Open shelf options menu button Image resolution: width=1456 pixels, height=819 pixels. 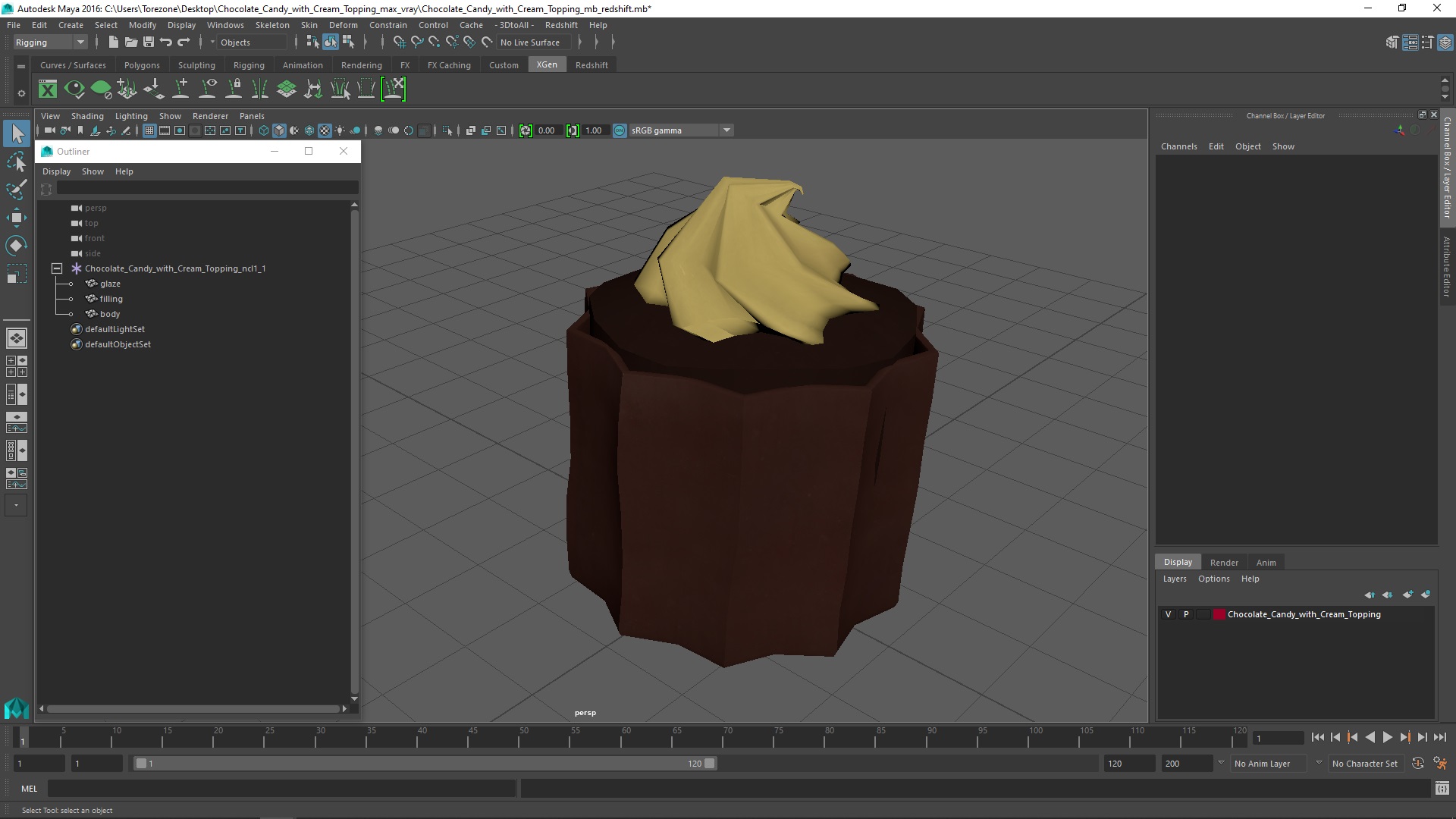pyautogui.click(x=21, y=93)
